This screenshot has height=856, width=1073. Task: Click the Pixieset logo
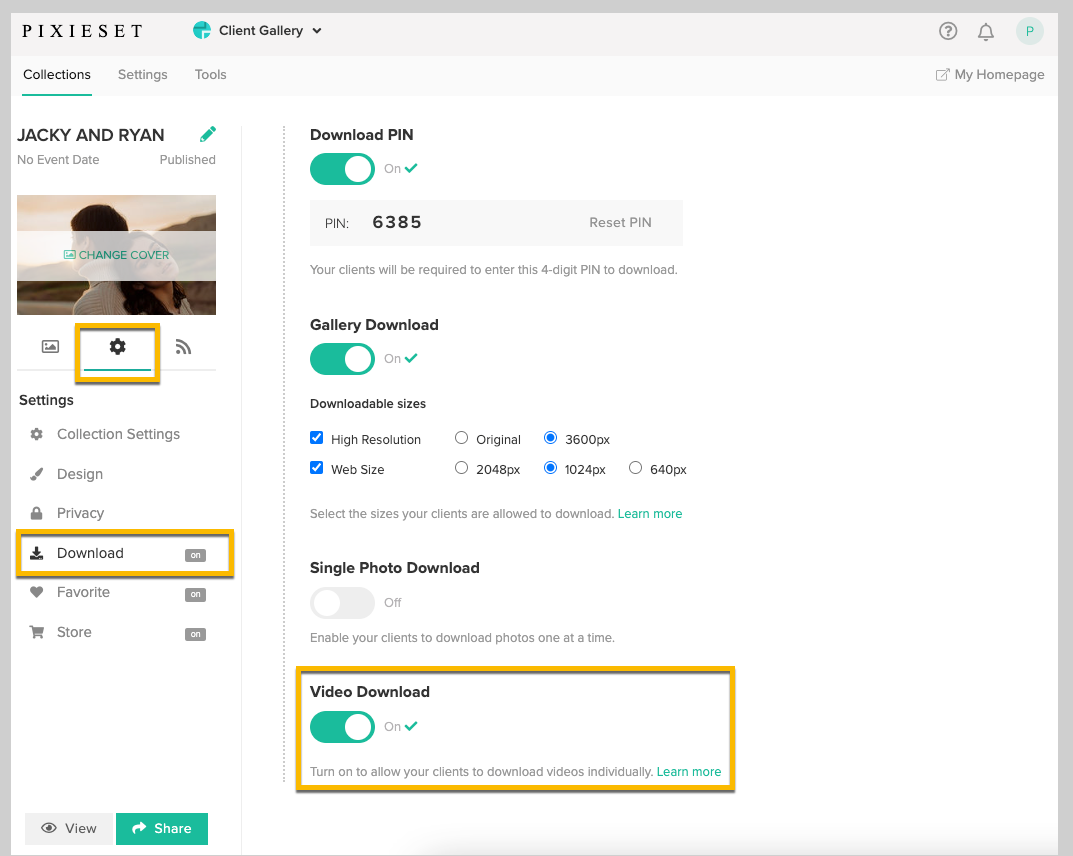pos(82,31)
